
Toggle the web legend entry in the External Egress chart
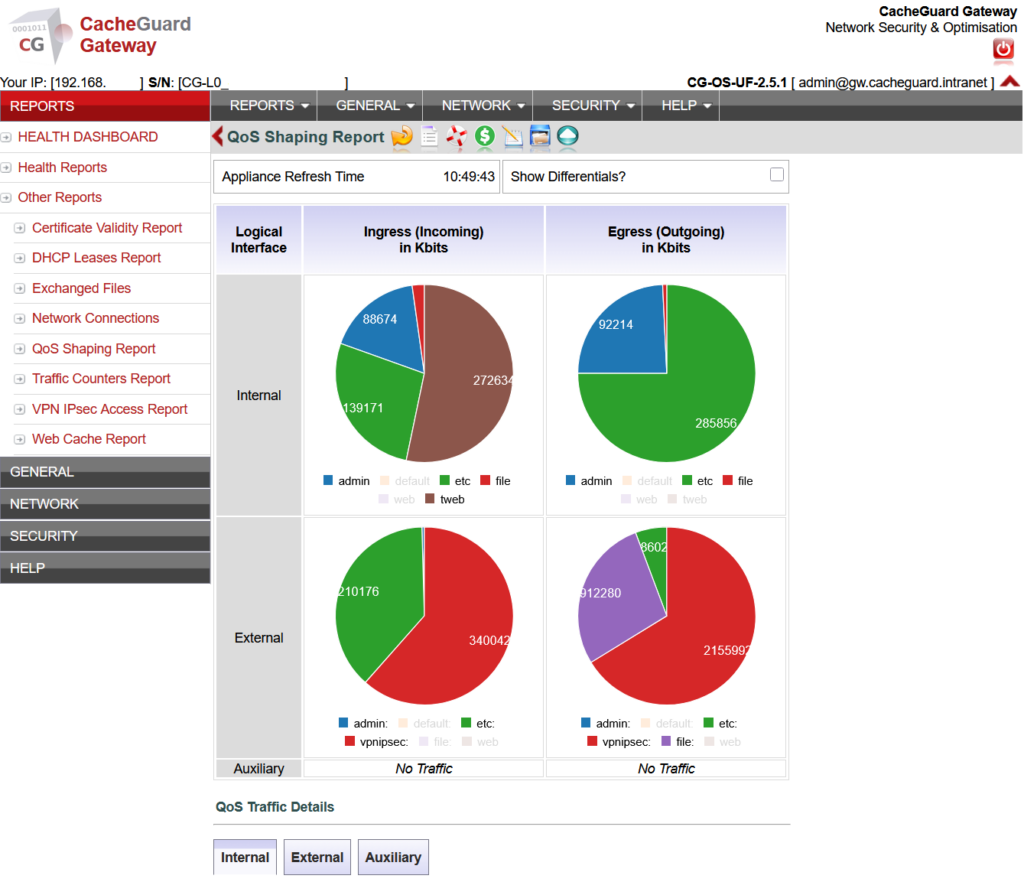click(x=724, y=742)
